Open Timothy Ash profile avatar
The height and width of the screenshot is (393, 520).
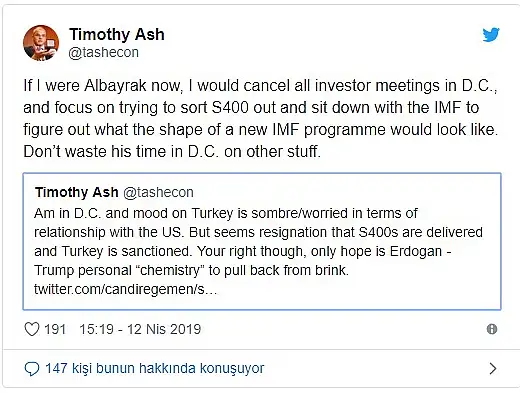click(41, 43)
